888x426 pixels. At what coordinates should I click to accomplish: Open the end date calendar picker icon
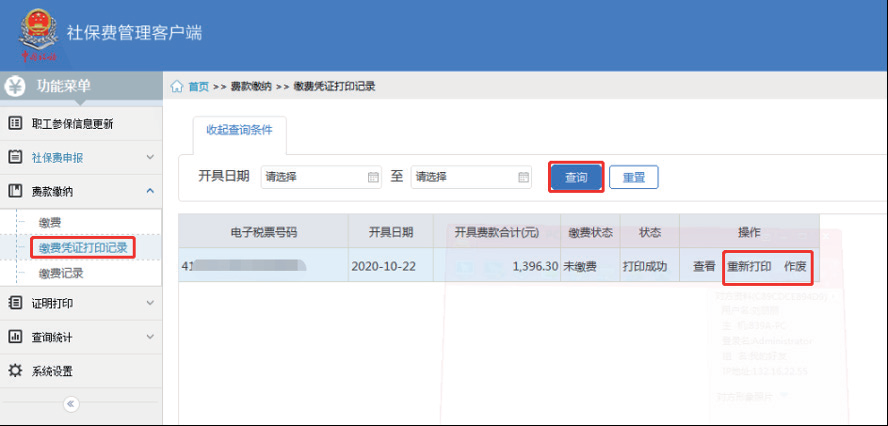coord(523,177)
